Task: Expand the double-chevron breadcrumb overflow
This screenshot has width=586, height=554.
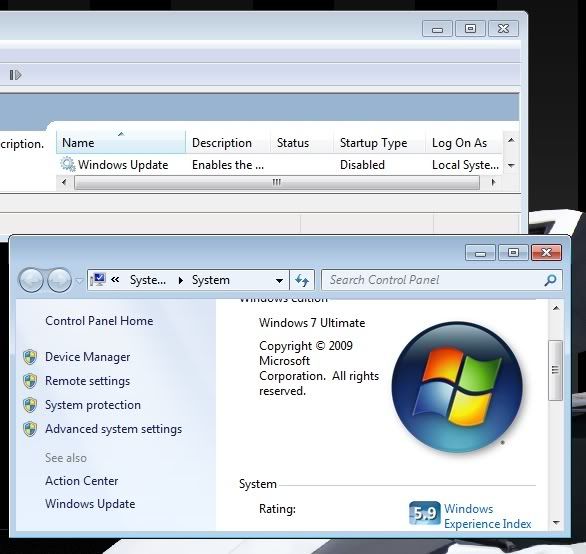Action: [x=115, y=280]
